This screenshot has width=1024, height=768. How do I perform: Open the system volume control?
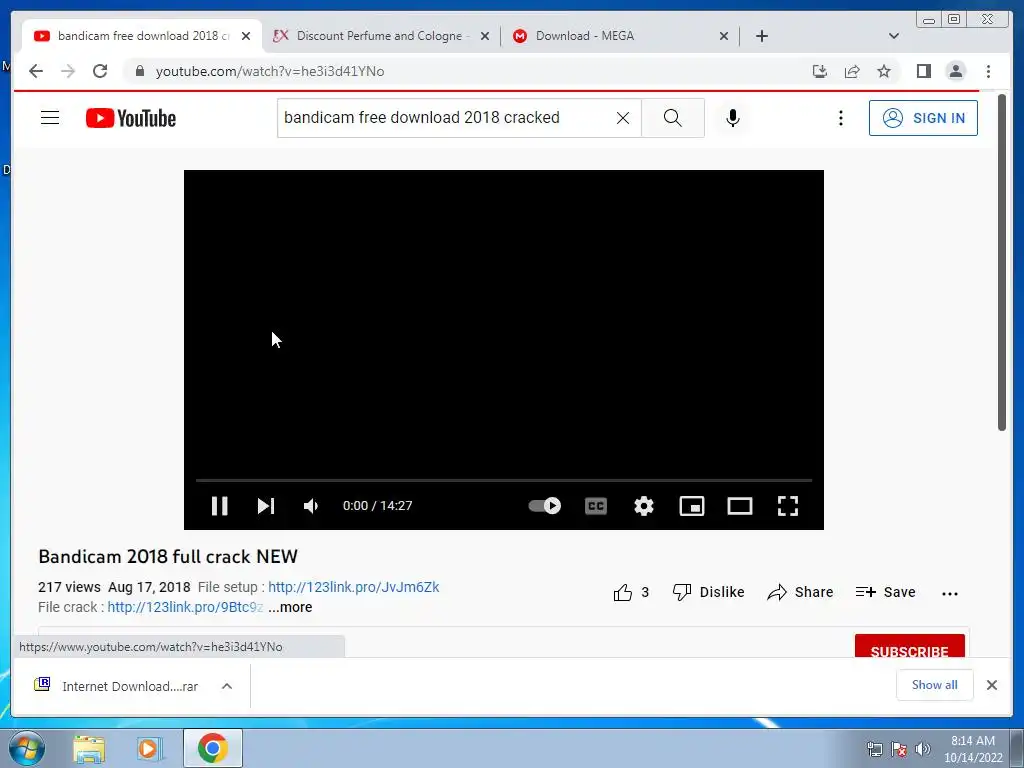click(923, 749)
